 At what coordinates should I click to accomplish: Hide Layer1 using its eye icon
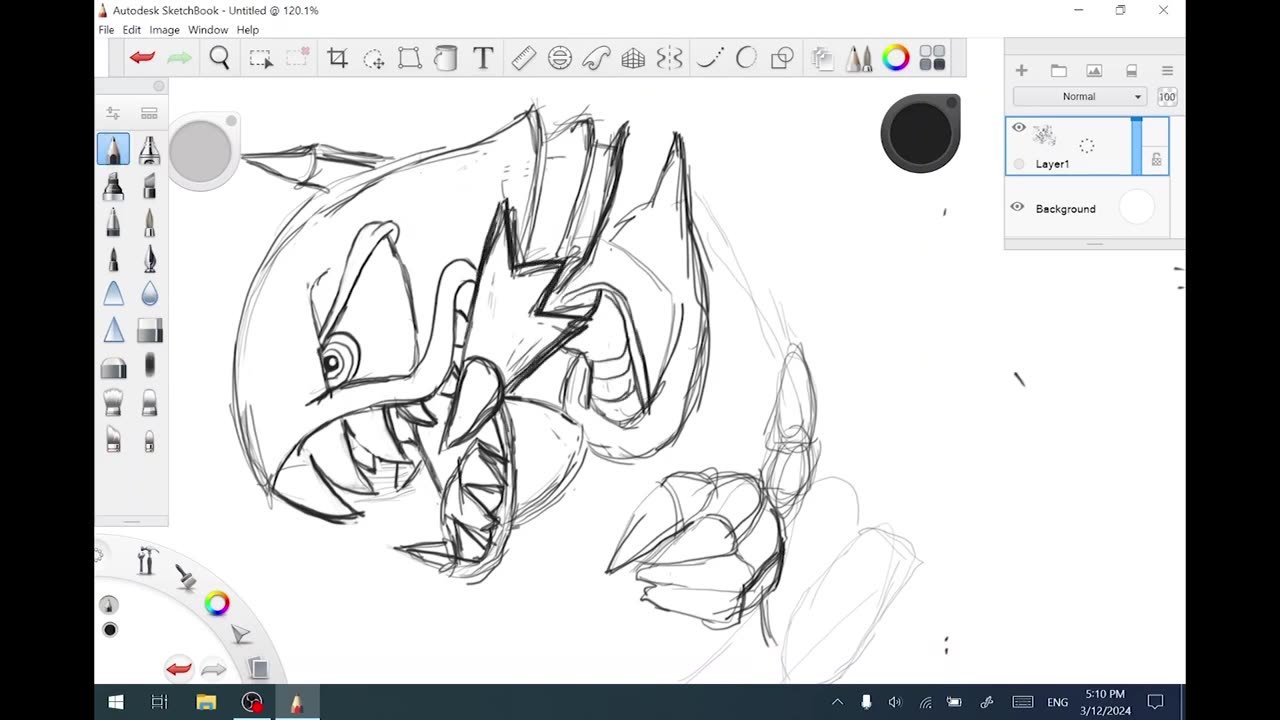click(1019, 127)
